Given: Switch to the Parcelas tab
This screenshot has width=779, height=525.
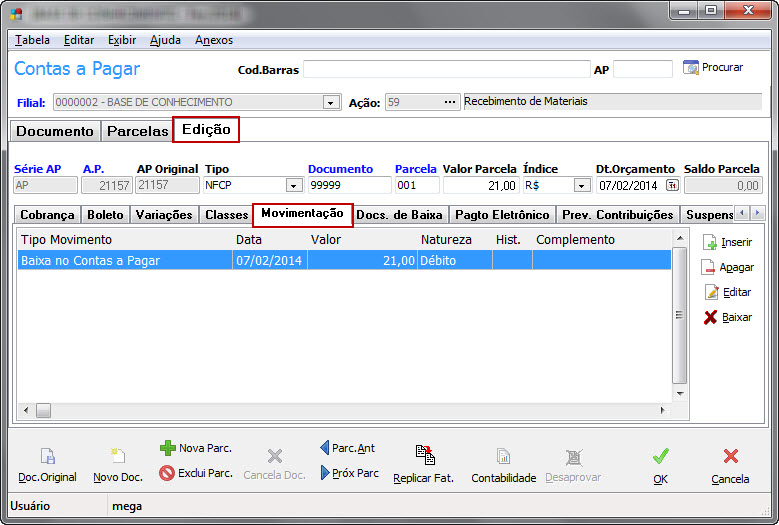Looking at the screenshot, I should click(137, 131).
